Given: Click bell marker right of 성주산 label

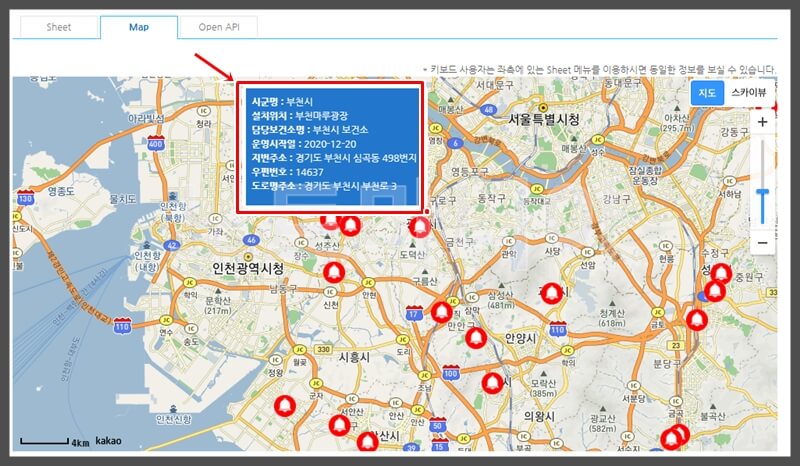Looking at the screenshot, I should pyautogui.click(x=350, y=225).
